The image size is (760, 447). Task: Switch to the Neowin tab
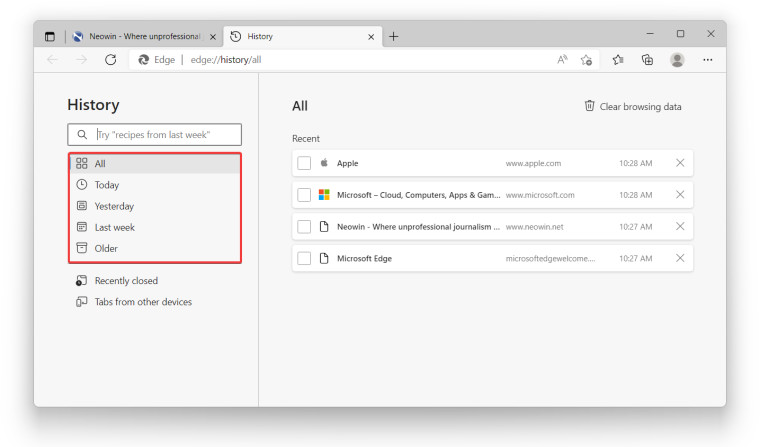(x=143, y=36)
